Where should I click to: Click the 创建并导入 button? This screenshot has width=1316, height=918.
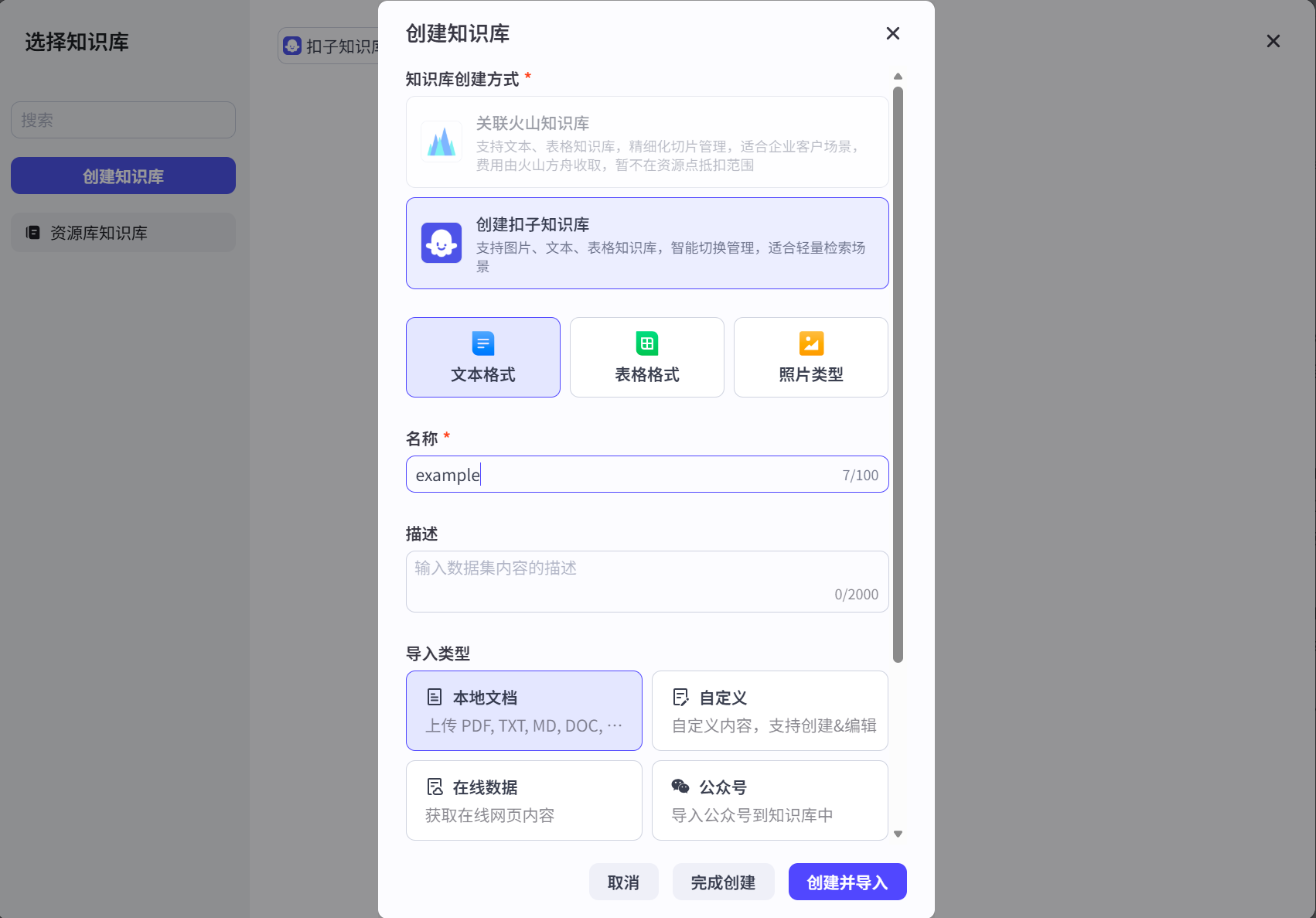tap(847, 881)
